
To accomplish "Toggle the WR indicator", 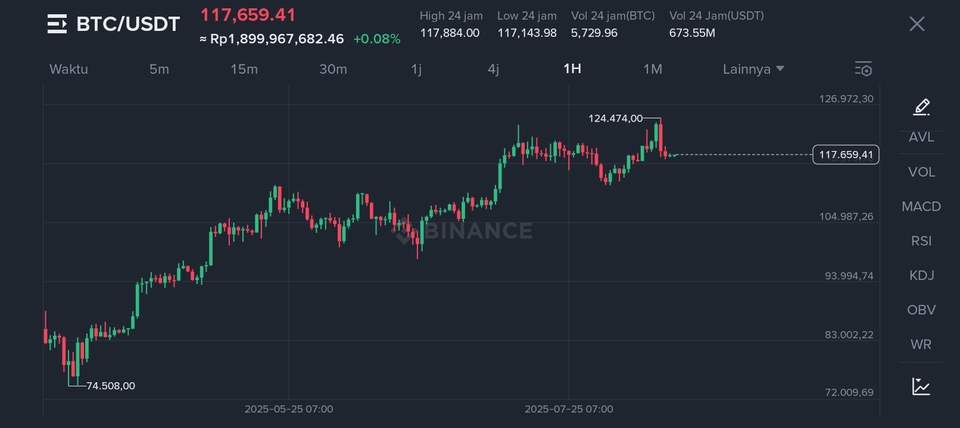I will pos(921,344).
